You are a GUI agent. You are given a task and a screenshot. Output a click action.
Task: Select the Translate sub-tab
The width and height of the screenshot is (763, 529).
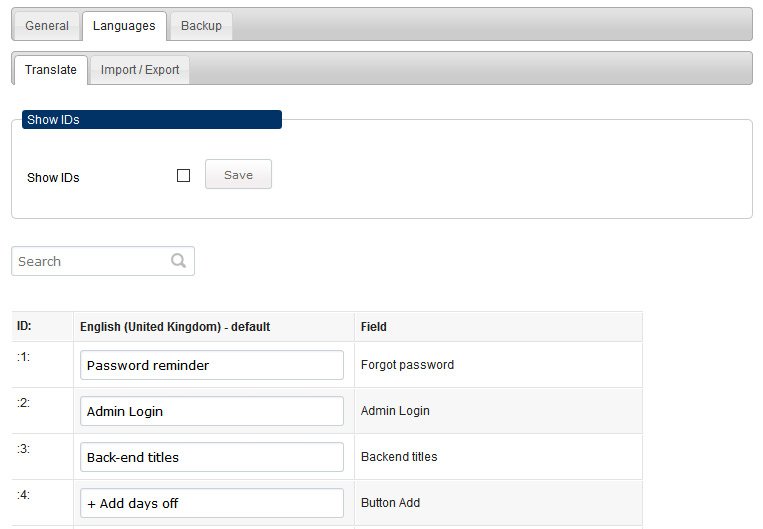[51, 70]
